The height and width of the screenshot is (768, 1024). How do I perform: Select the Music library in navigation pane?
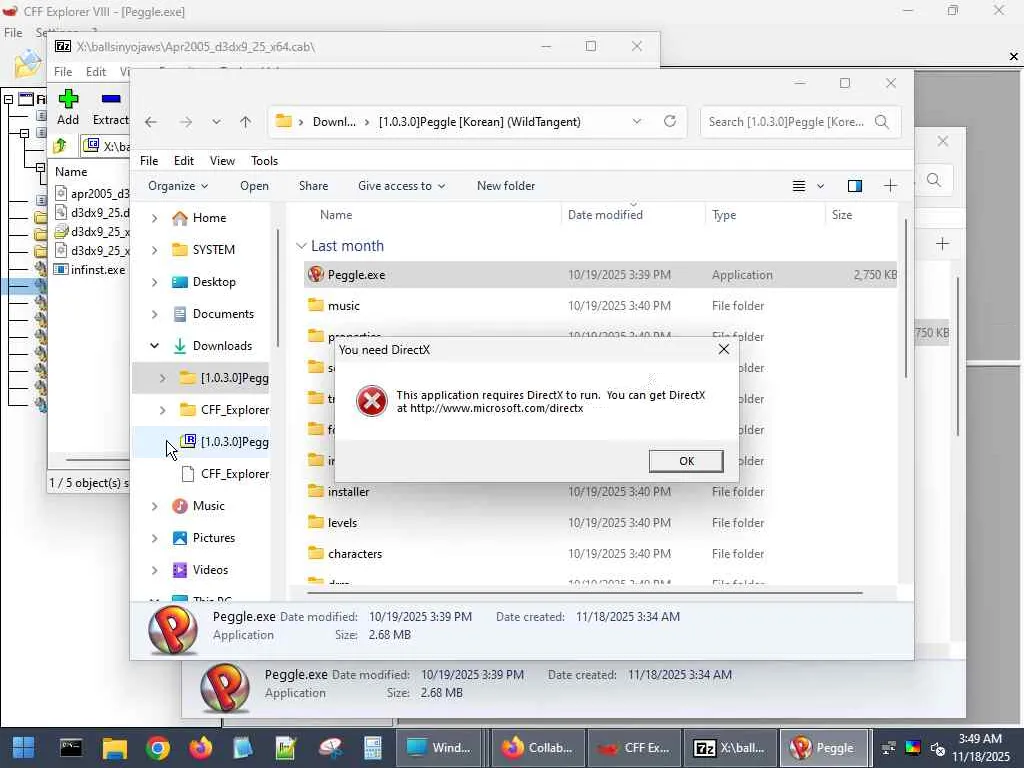point(208,506)
